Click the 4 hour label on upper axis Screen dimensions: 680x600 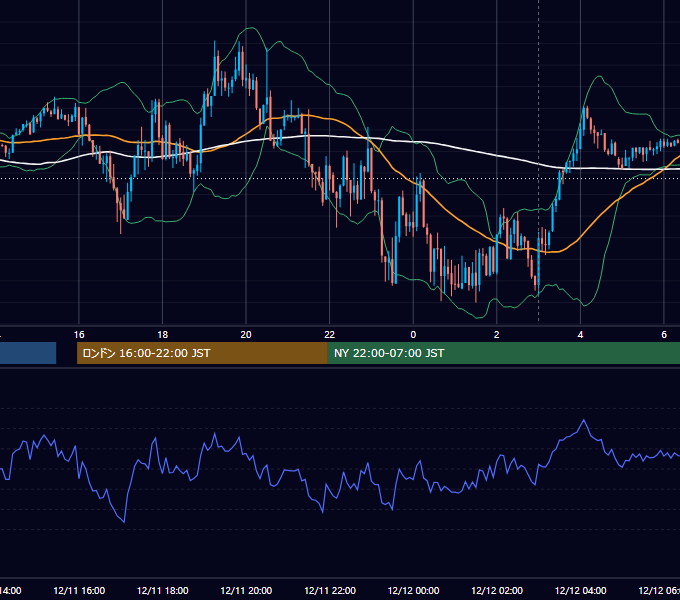pos(580,335)
